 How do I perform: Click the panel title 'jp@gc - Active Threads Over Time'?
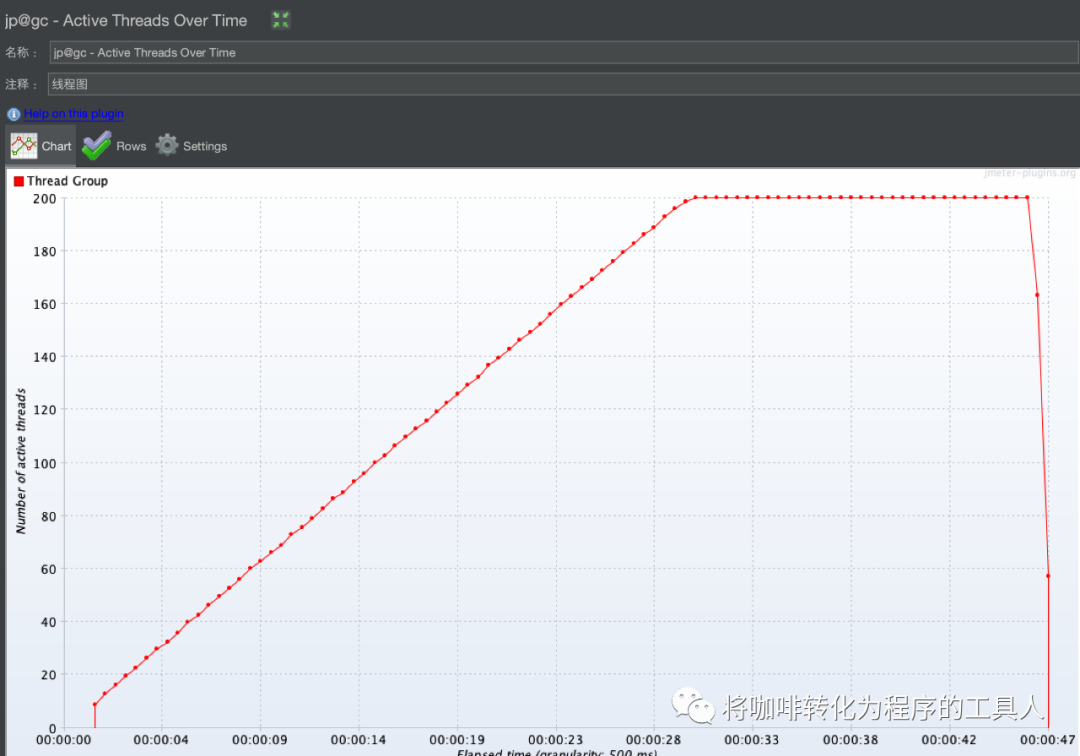click(x=126, y=21)
